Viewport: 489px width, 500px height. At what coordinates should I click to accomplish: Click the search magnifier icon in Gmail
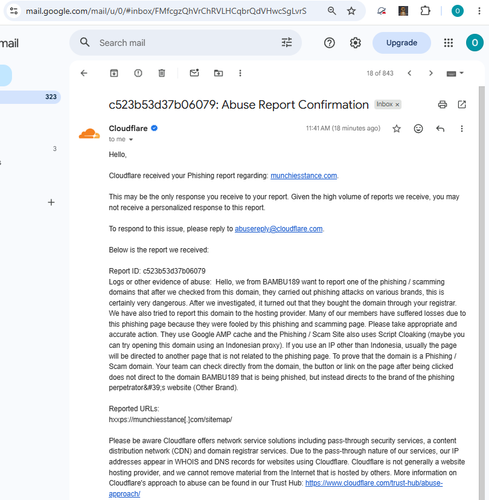(85, 42)
